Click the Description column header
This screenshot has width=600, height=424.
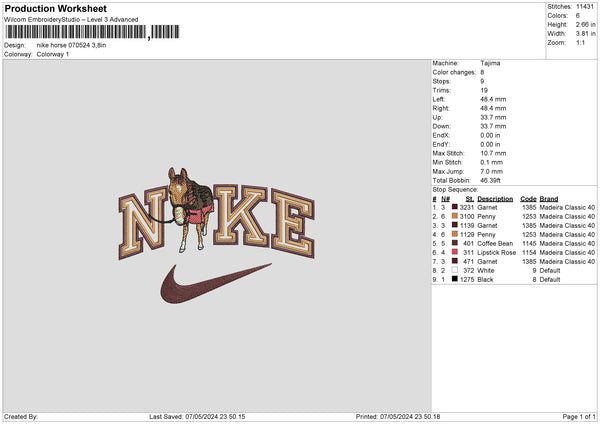[495, 199]
